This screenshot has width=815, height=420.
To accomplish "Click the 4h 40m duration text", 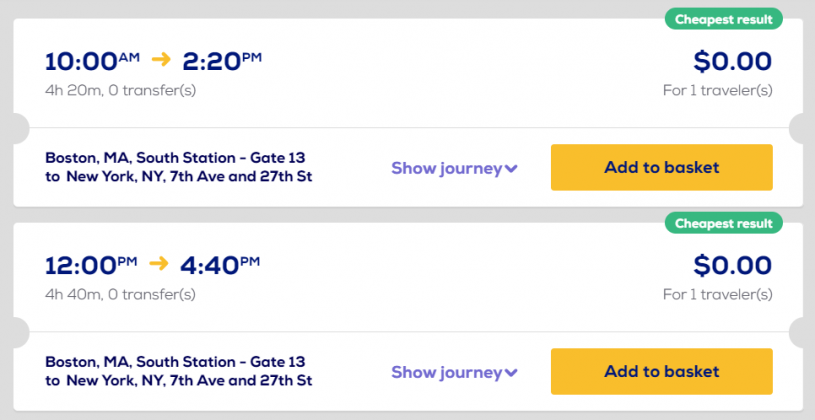I will 120,295.
